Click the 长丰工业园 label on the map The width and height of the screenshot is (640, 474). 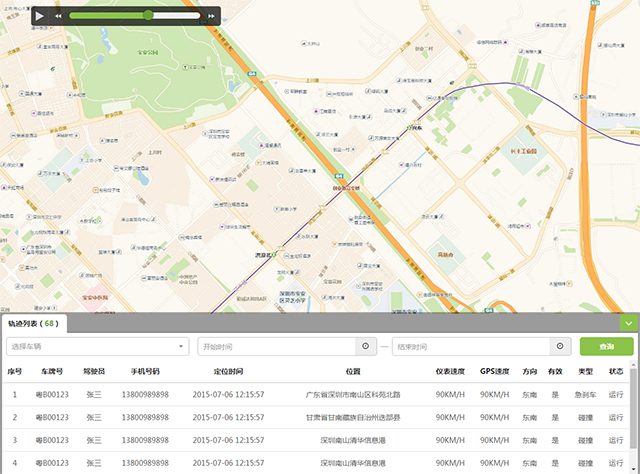coord(524,151)
